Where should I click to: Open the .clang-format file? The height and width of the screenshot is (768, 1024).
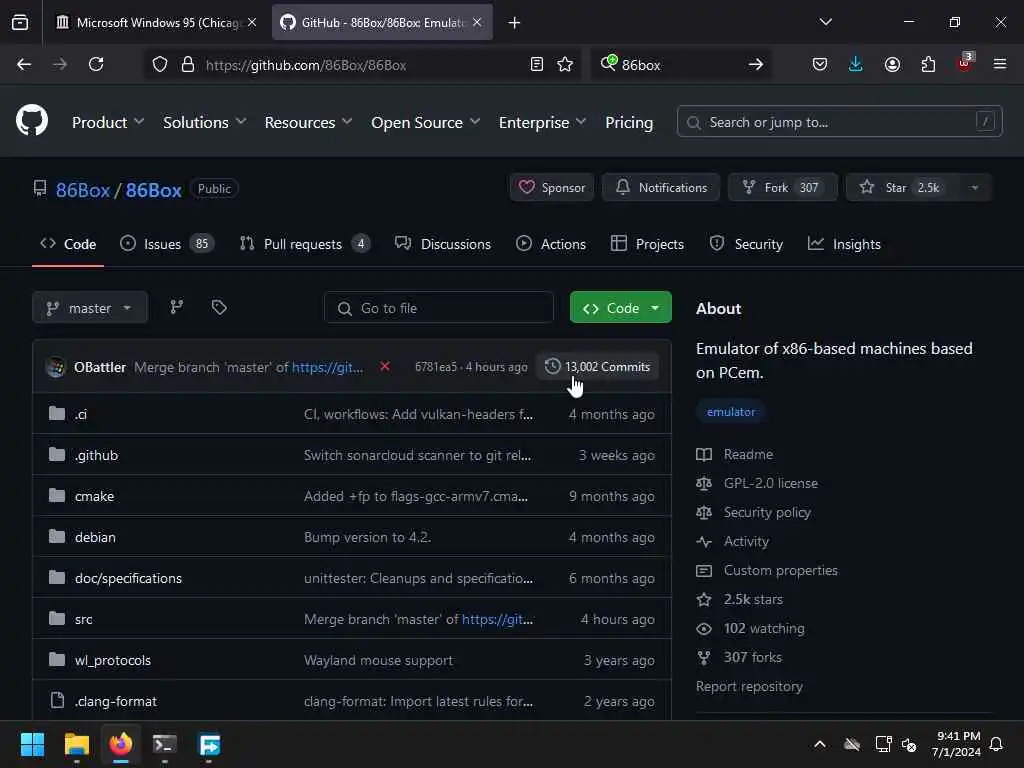click(x=116, y=701)
